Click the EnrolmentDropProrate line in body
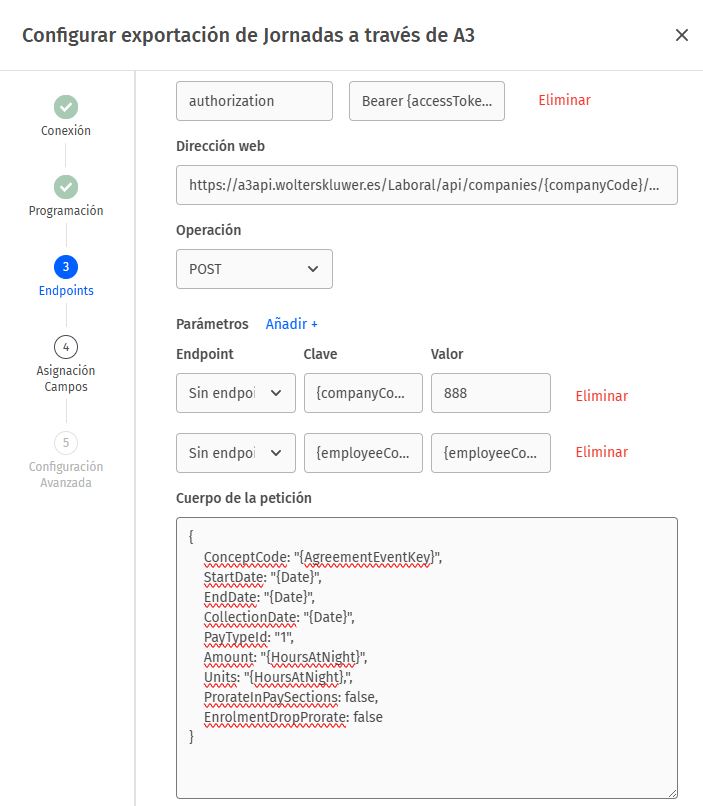This screenshot has width=703, height=806. [x=293, y=718]
